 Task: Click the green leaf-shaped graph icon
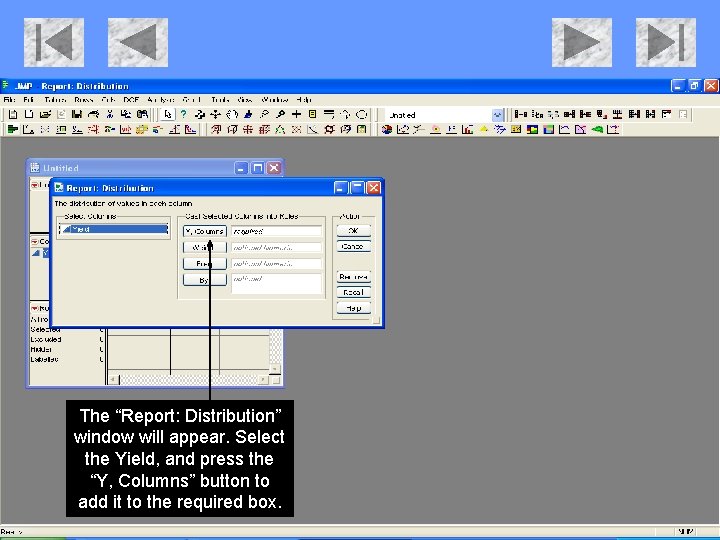point(597,129)
